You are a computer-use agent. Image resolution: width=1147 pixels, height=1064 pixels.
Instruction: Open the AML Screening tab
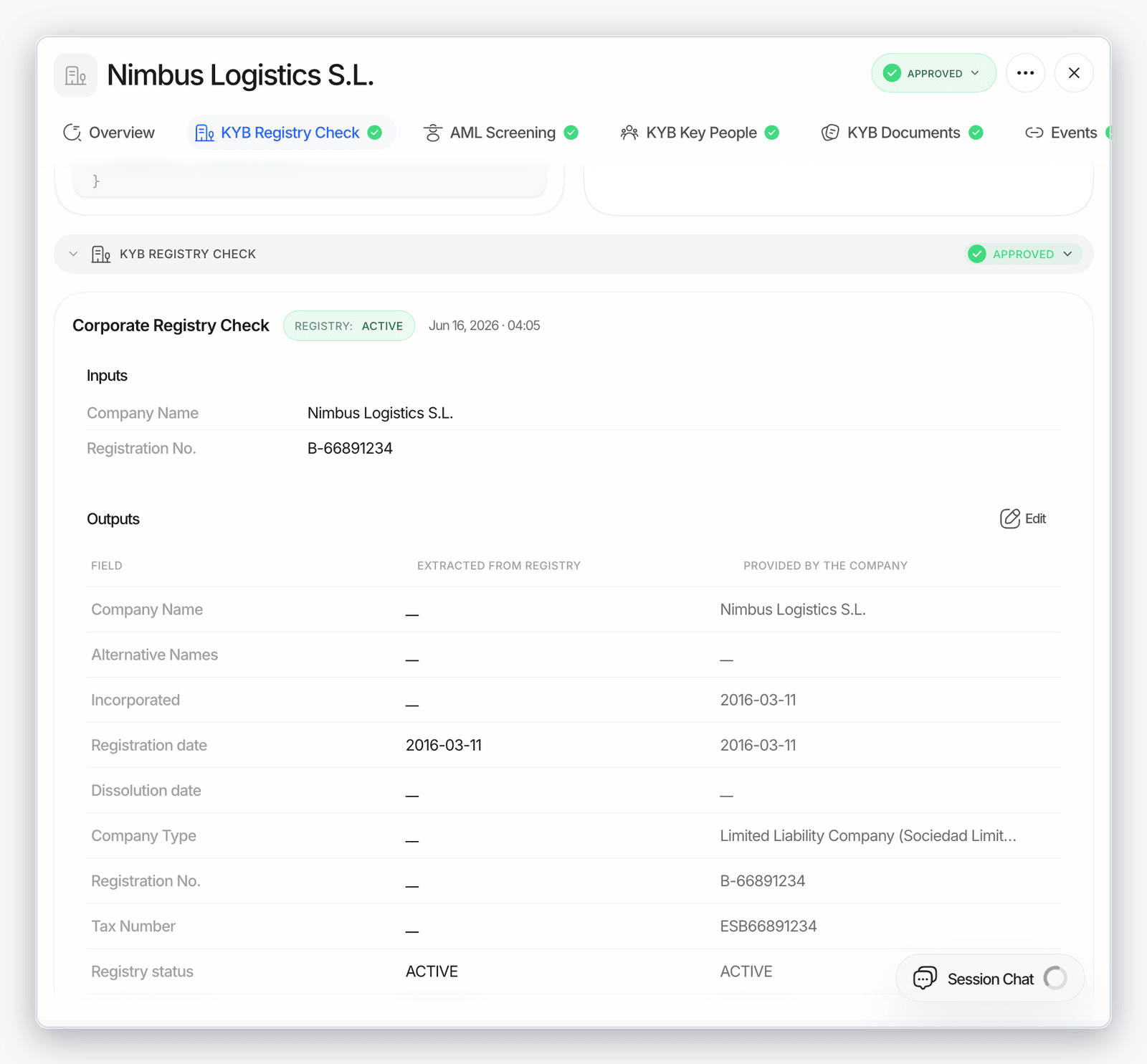coord(501,133)
